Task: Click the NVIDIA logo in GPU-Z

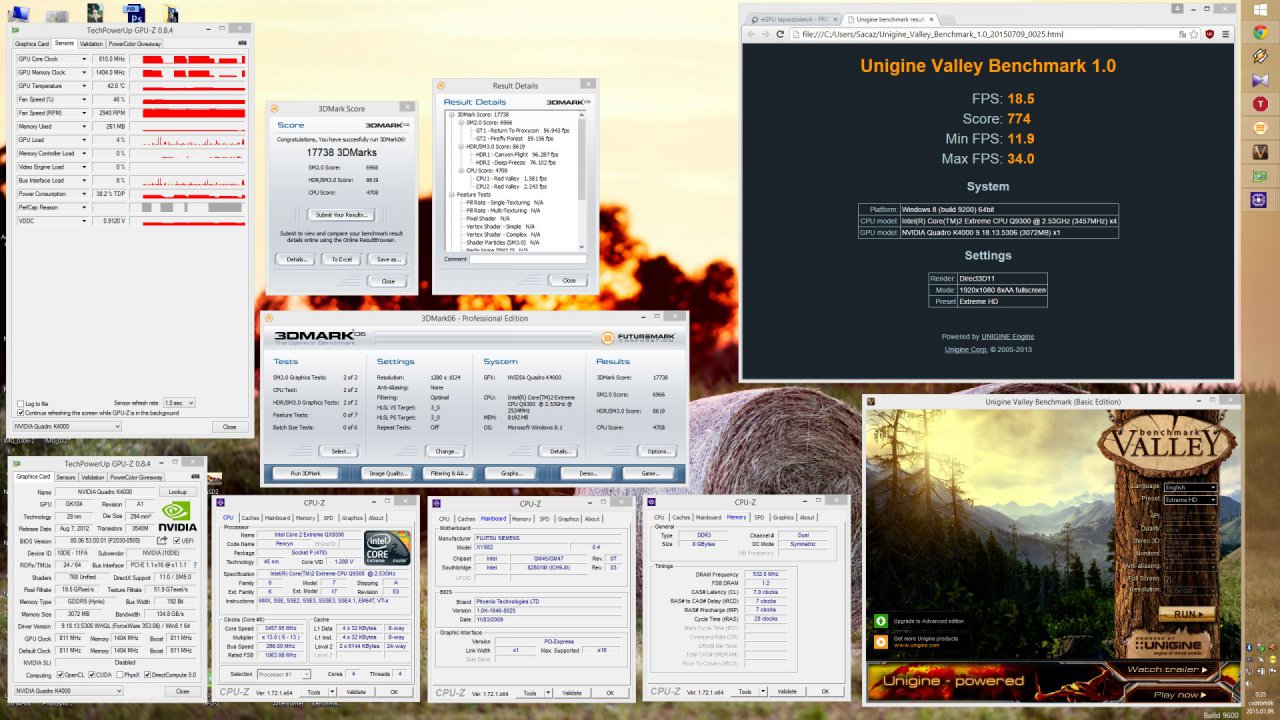Action: 177,515
